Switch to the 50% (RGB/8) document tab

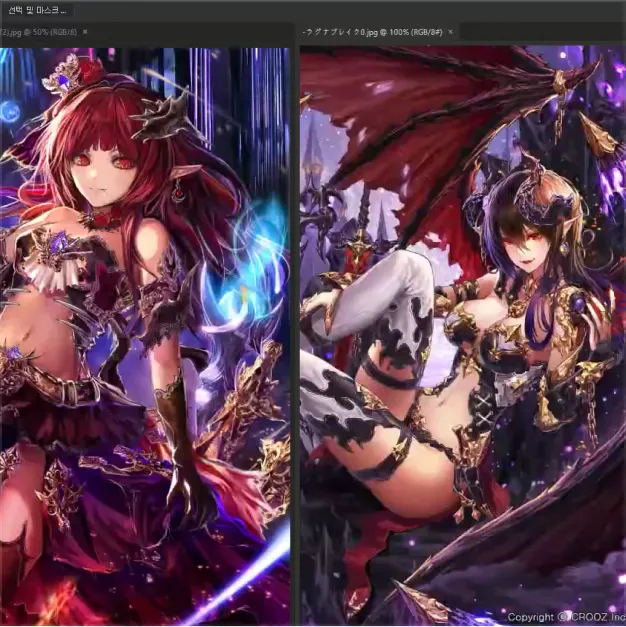click(x=38, y=32)
